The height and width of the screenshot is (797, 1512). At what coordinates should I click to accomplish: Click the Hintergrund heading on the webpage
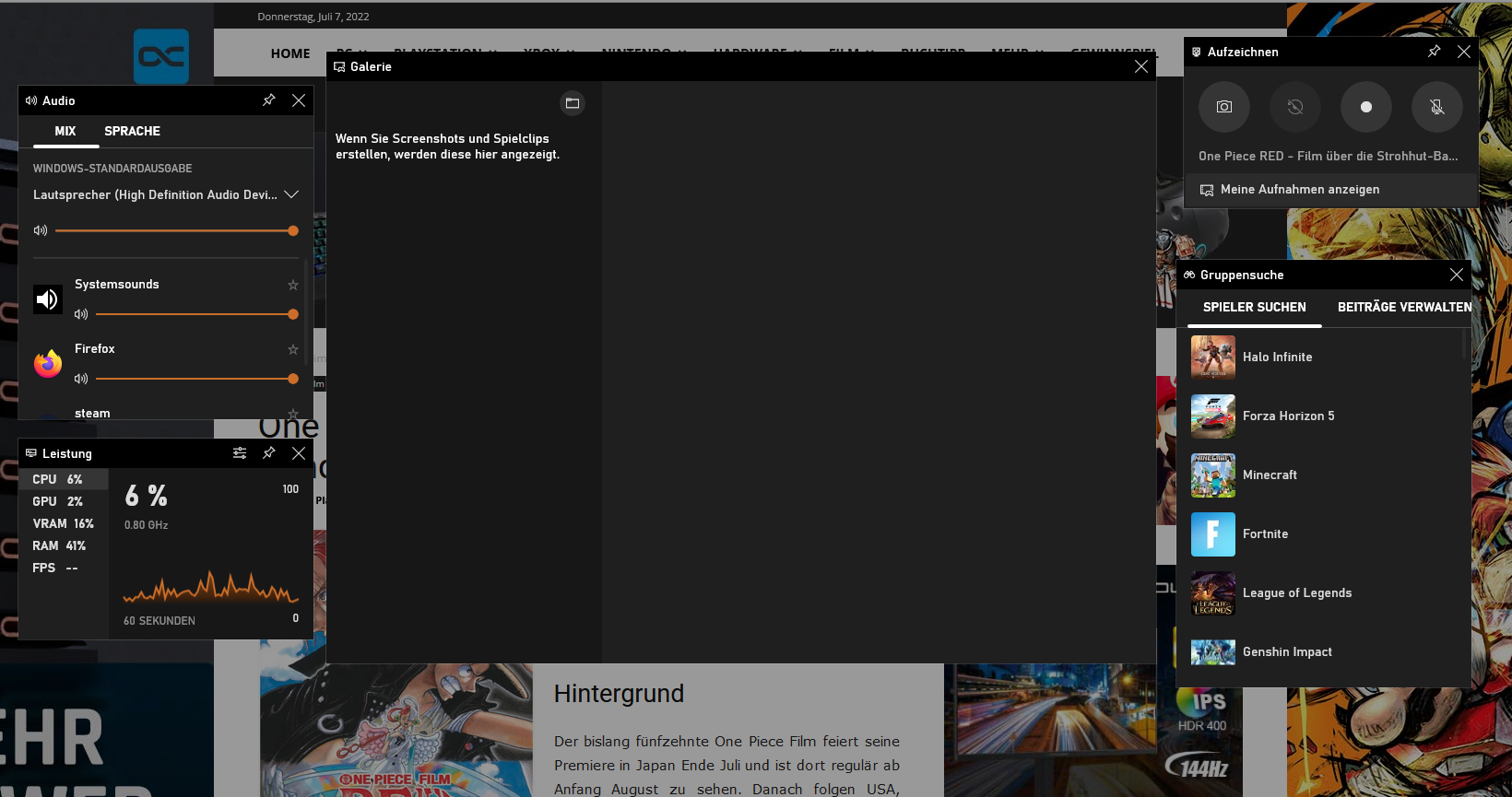coord(619,694)
